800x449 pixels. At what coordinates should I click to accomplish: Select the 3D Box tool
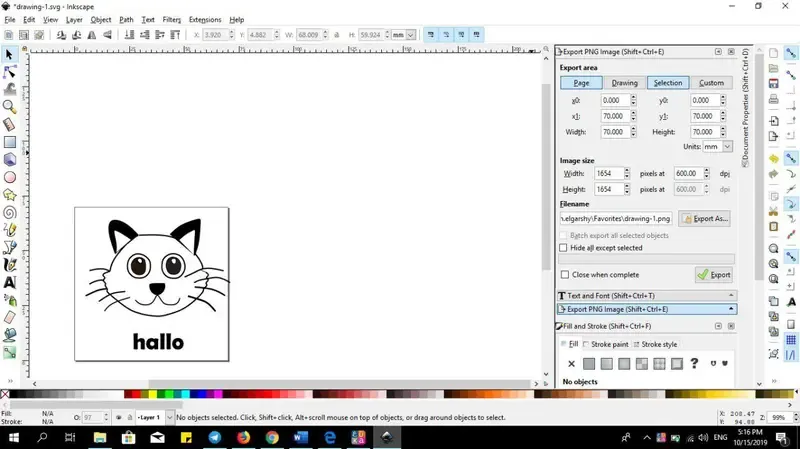pos(10,159)
